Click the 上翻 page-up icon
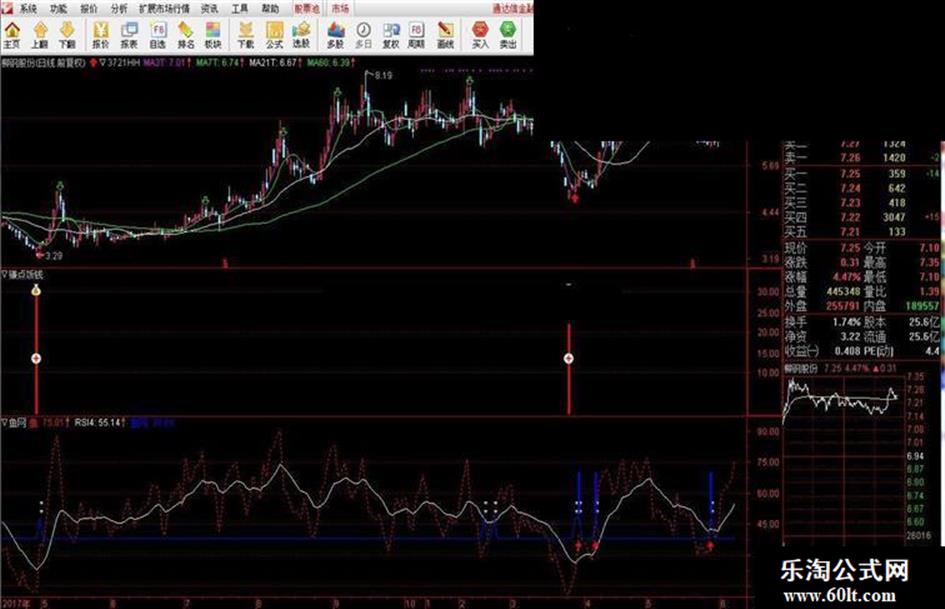Viewport: 945px width, 609px height. [40, 35]
